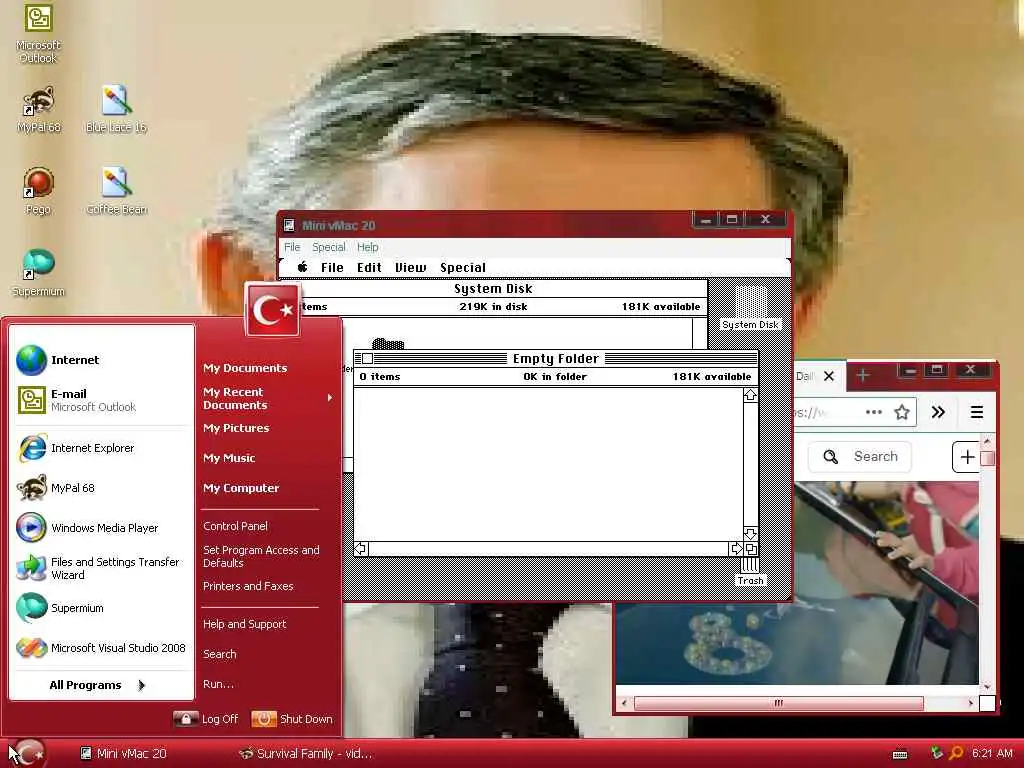Click the magnifier icon in the tray

[956, 753]
